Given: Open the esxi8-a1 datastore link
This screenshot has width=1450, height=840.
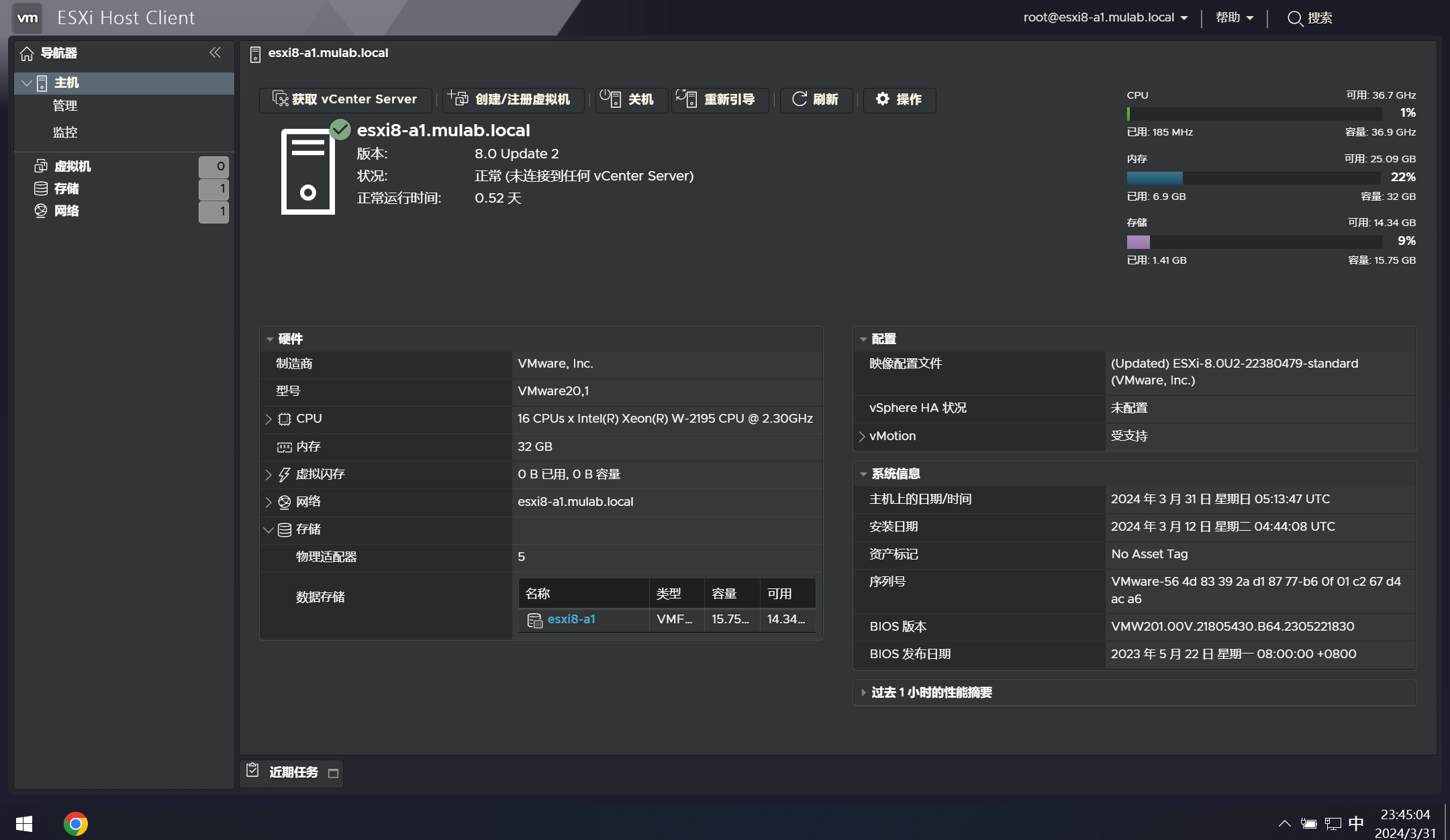Looking at the screenshot, I should tap(571, 619).
